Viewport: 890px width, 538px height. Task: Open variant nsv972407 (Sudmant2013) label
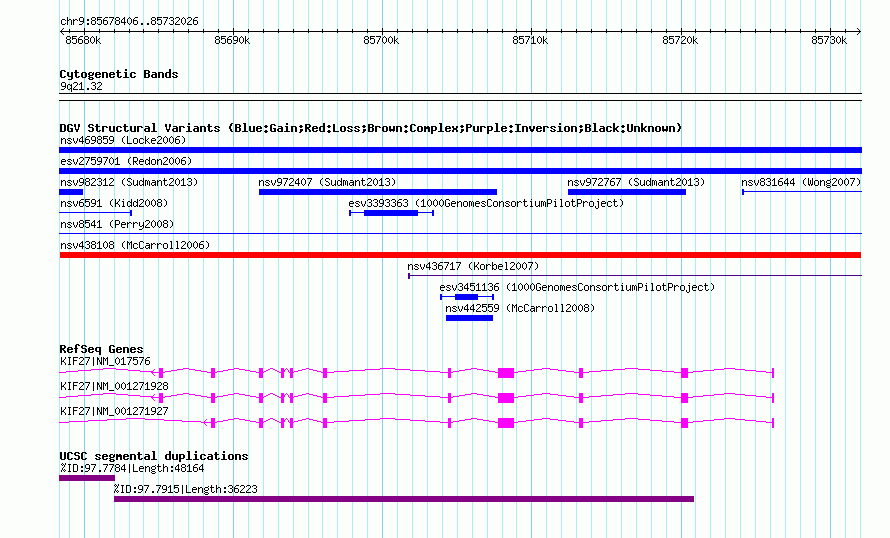(x=327, y=182)
